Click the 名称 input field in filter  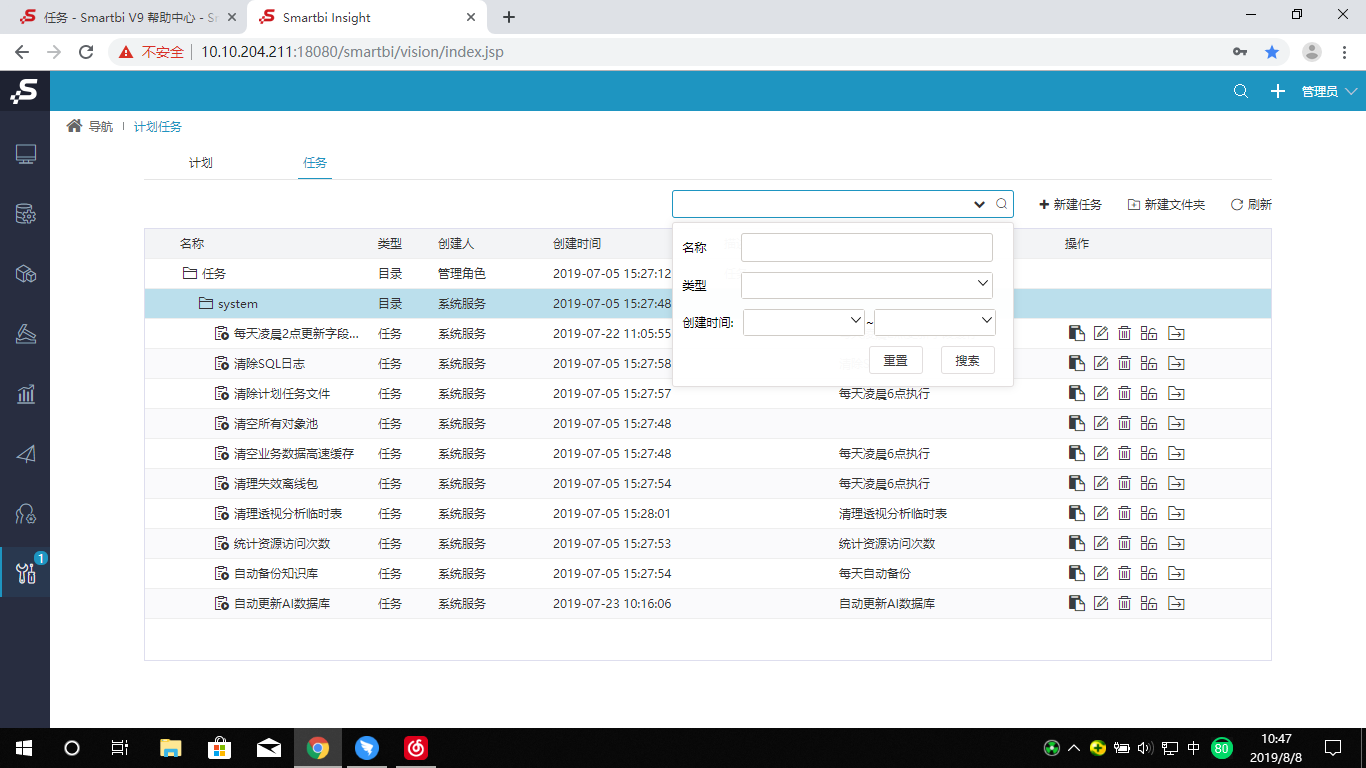[867, 247]
